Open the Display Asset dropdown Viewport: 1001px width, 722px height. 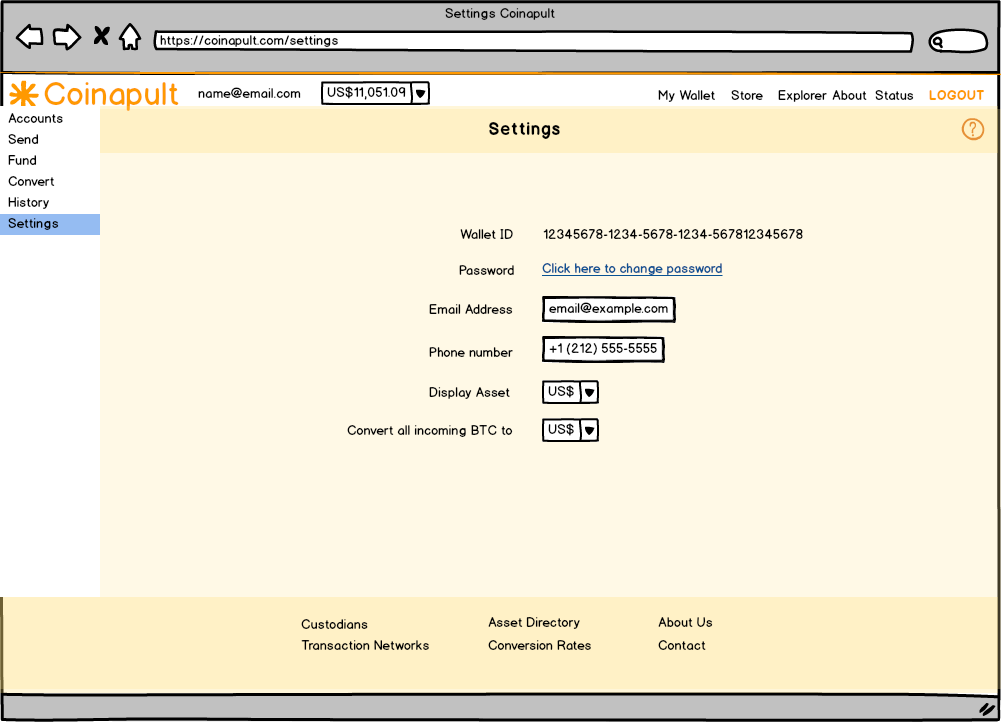coord(589,392)
